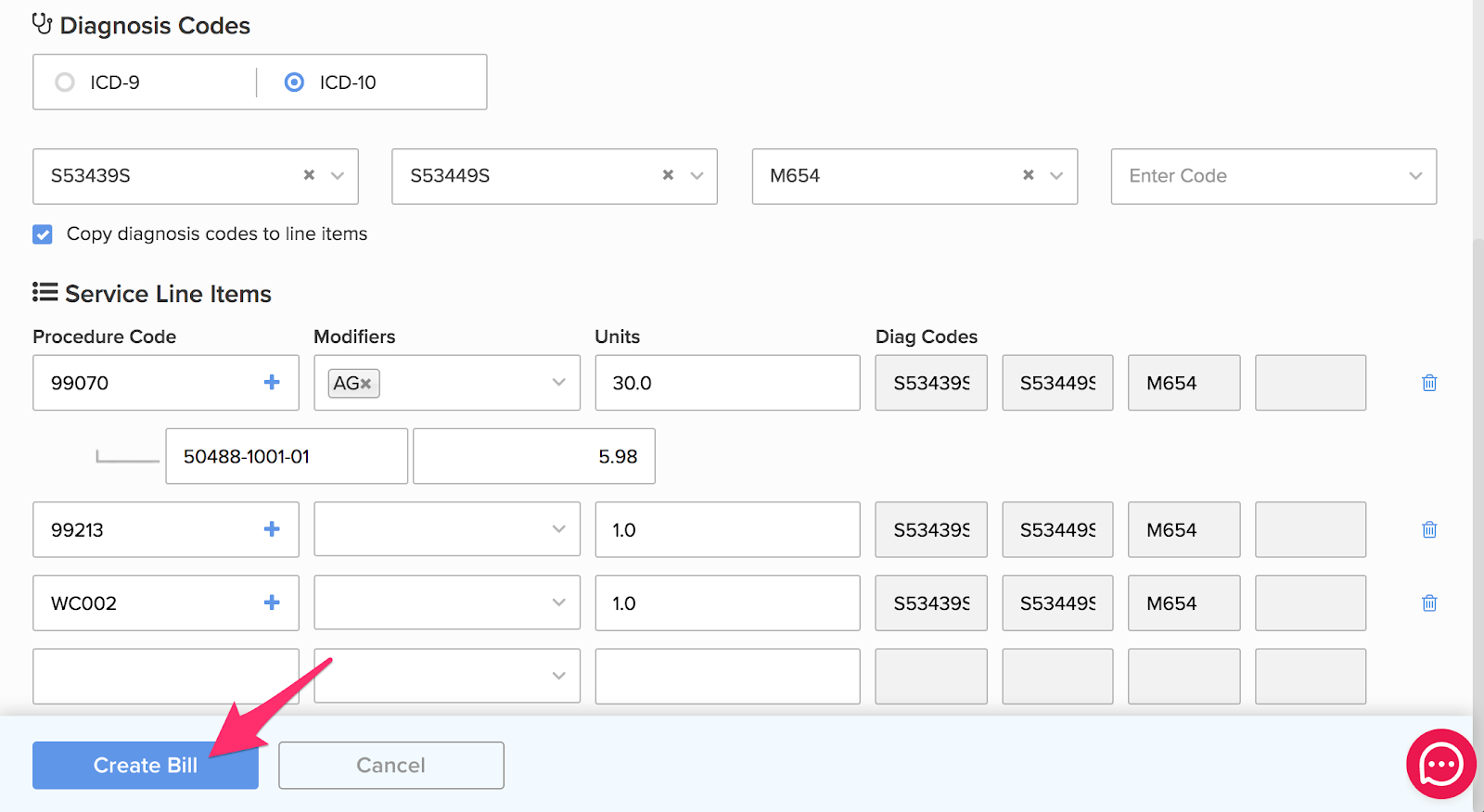1484x812 pixels.
Task: Remove the WC002 line with trash icon
Action: (1429, 603)
